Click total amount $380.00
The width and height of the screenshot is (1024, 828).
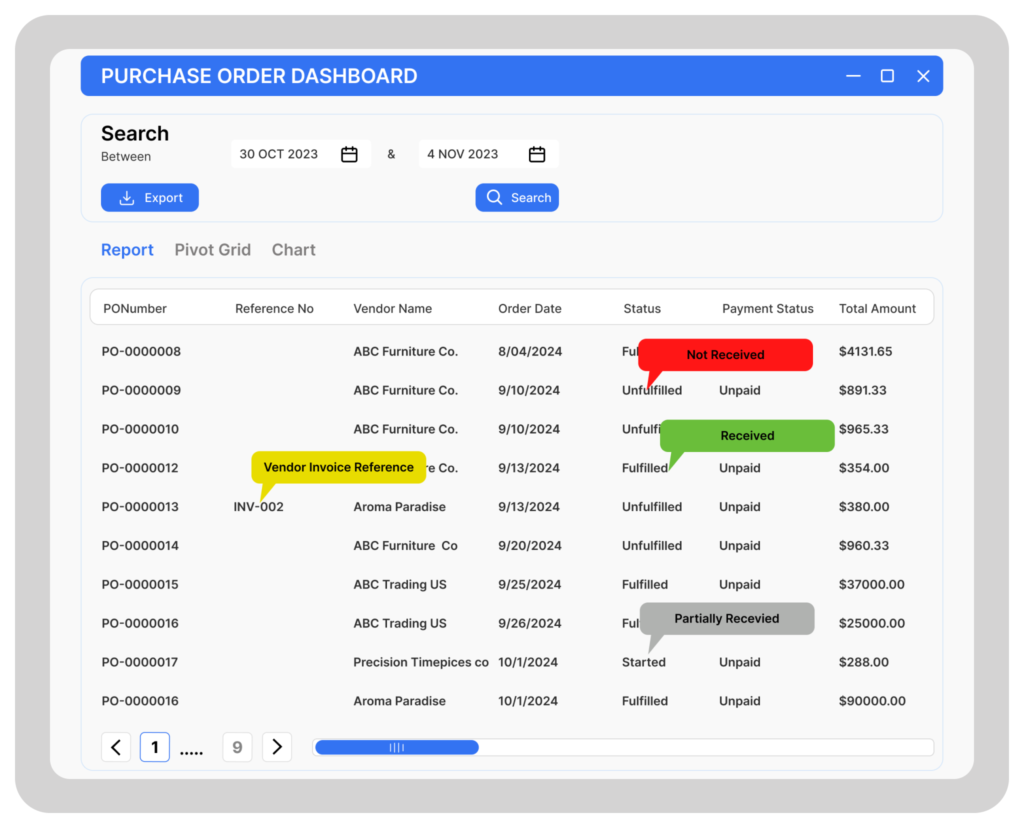(864, 507)
